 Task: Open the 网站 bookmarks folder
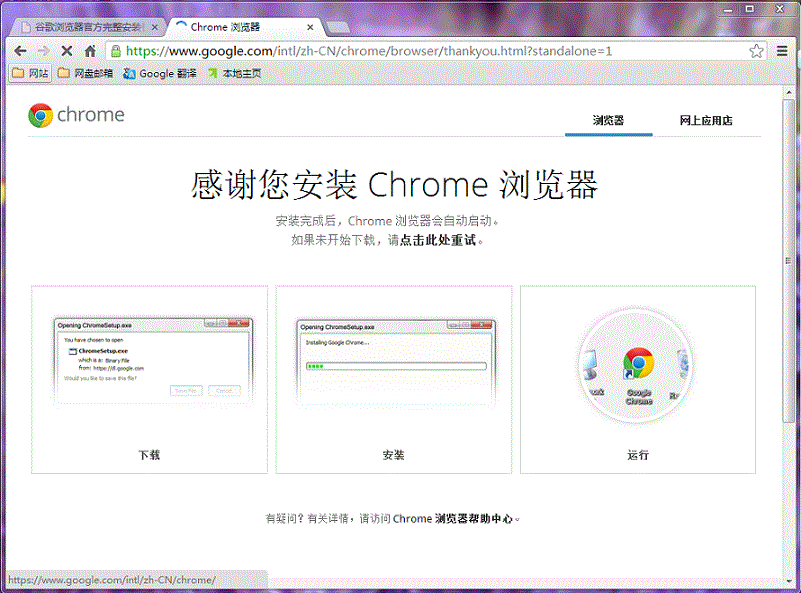[31, 74]
